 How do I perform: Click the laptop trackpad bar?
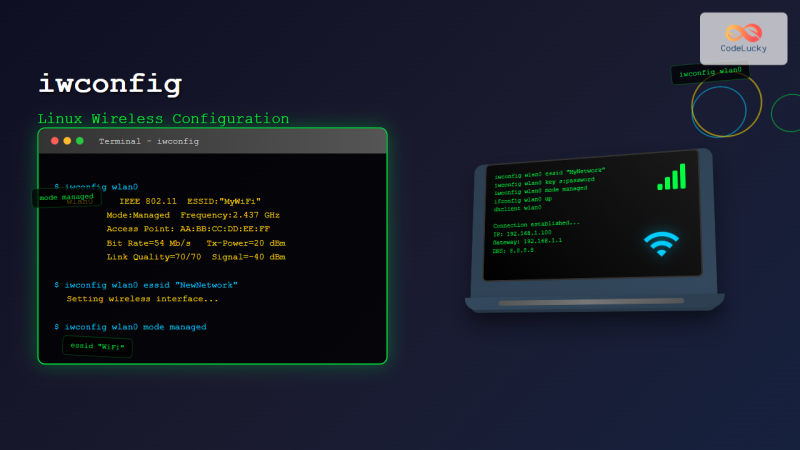point(591,300)
